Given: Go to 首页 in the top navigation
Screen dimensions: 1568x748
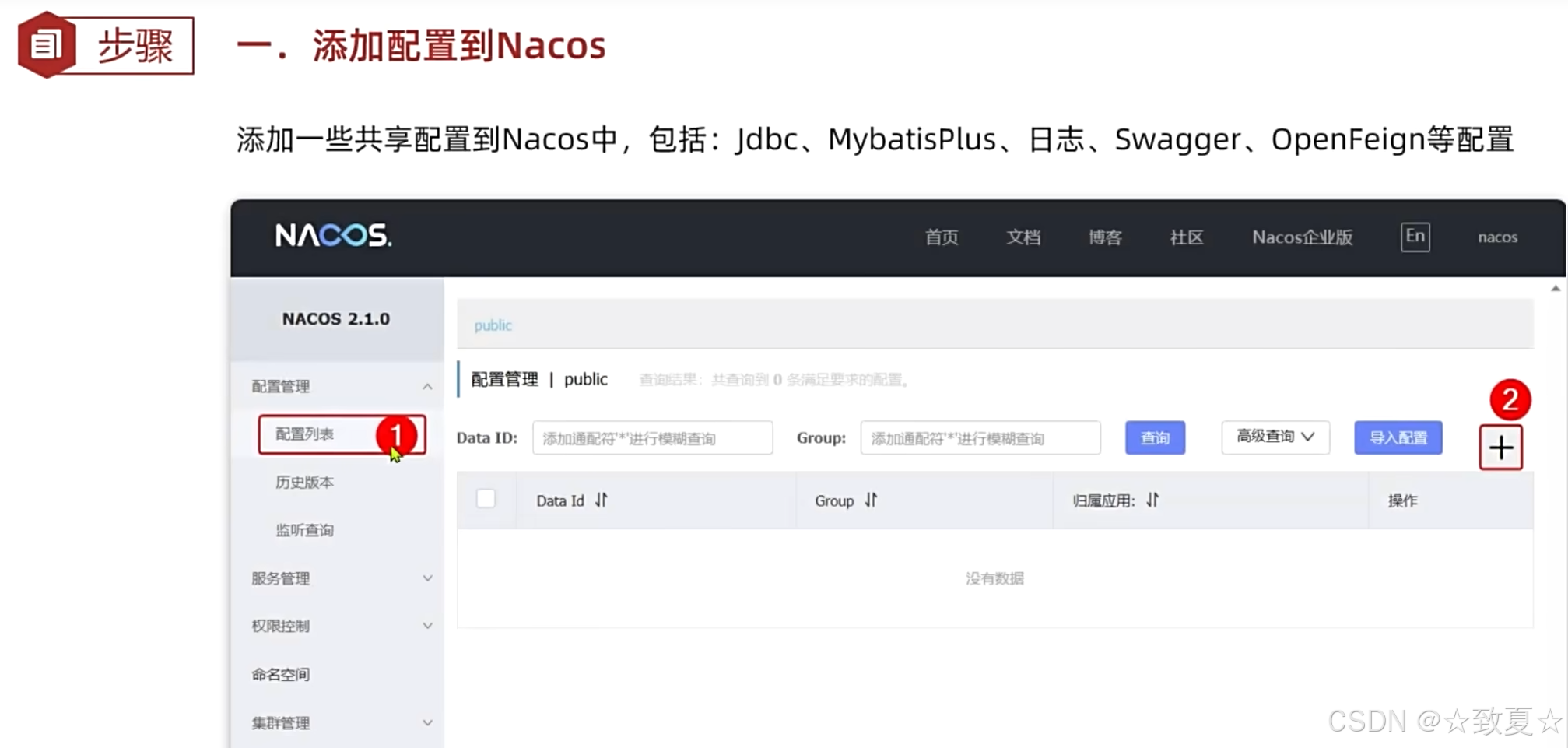Looking at the screenshot, I should (x=941, y=237).
